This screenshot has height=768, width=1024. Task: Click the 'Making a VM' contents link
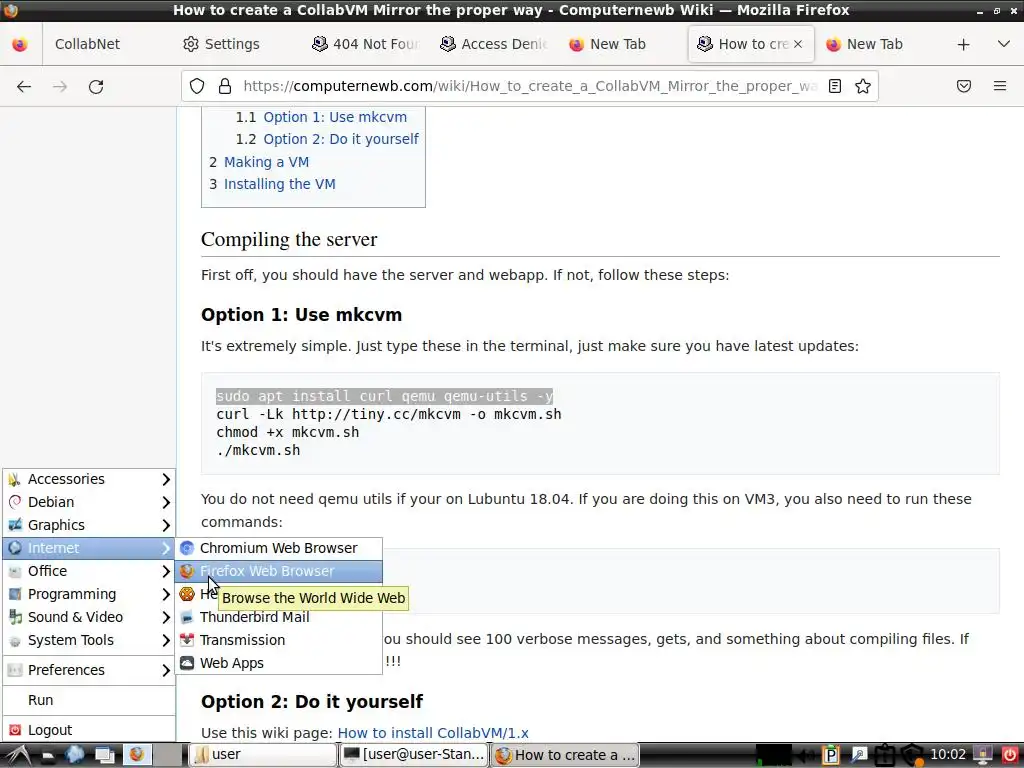266,162
